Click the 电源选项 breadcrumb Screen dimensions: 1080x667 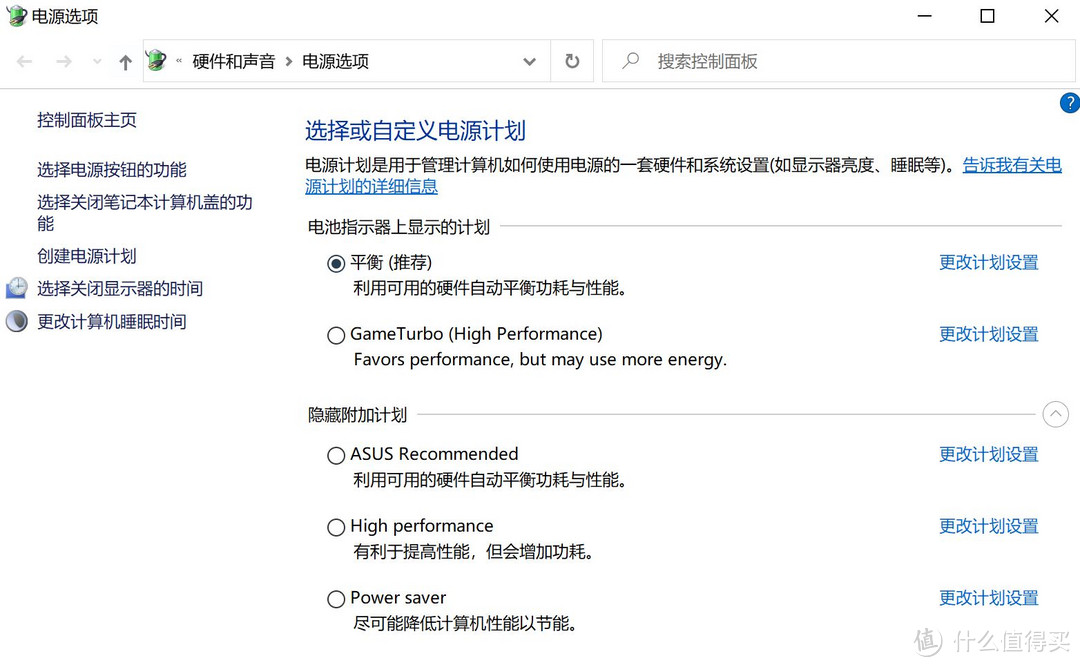(x=335, y=61)
